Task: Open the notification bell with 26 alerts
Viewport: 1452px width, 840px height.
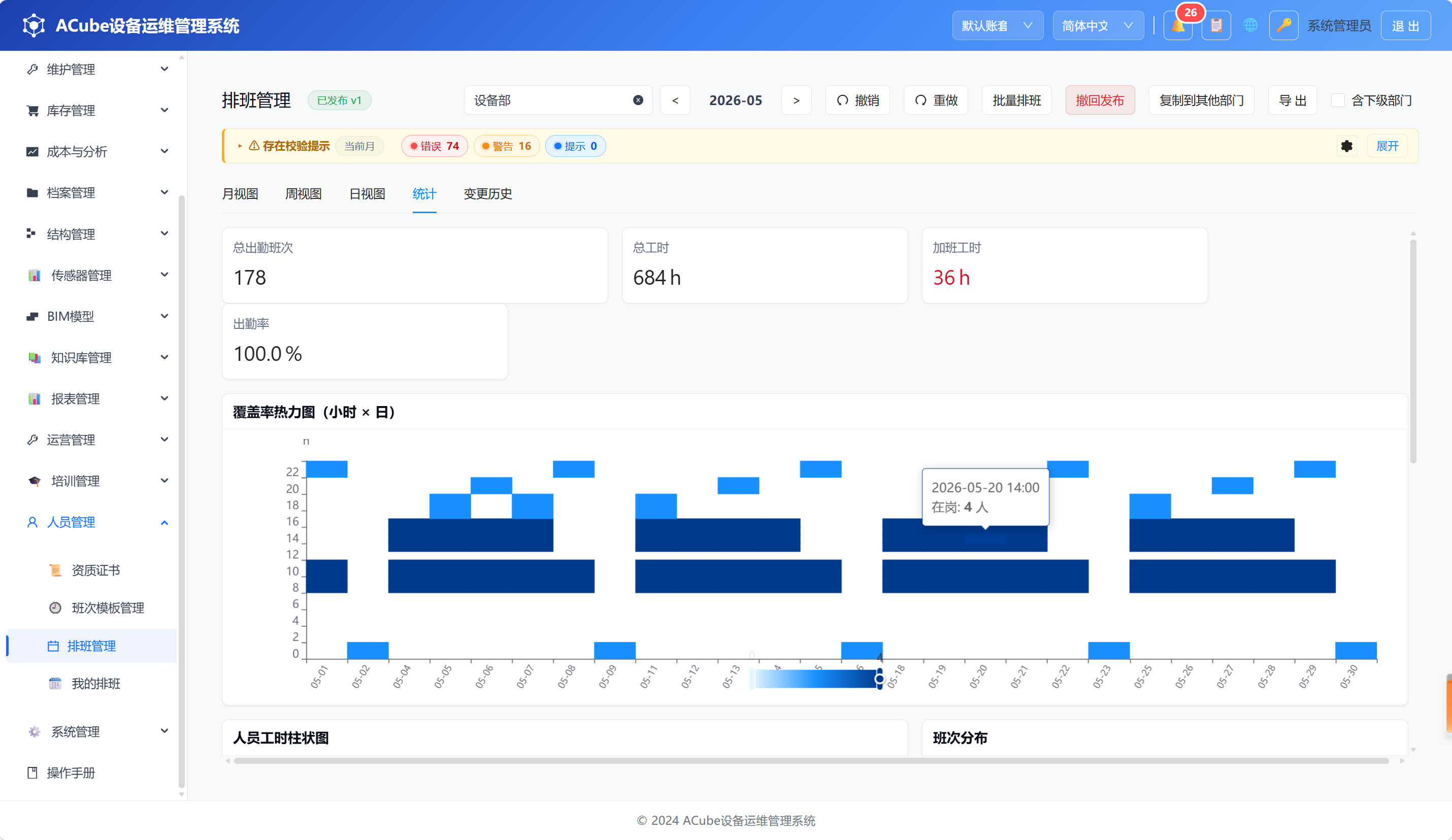Action: pos(1178,25)
